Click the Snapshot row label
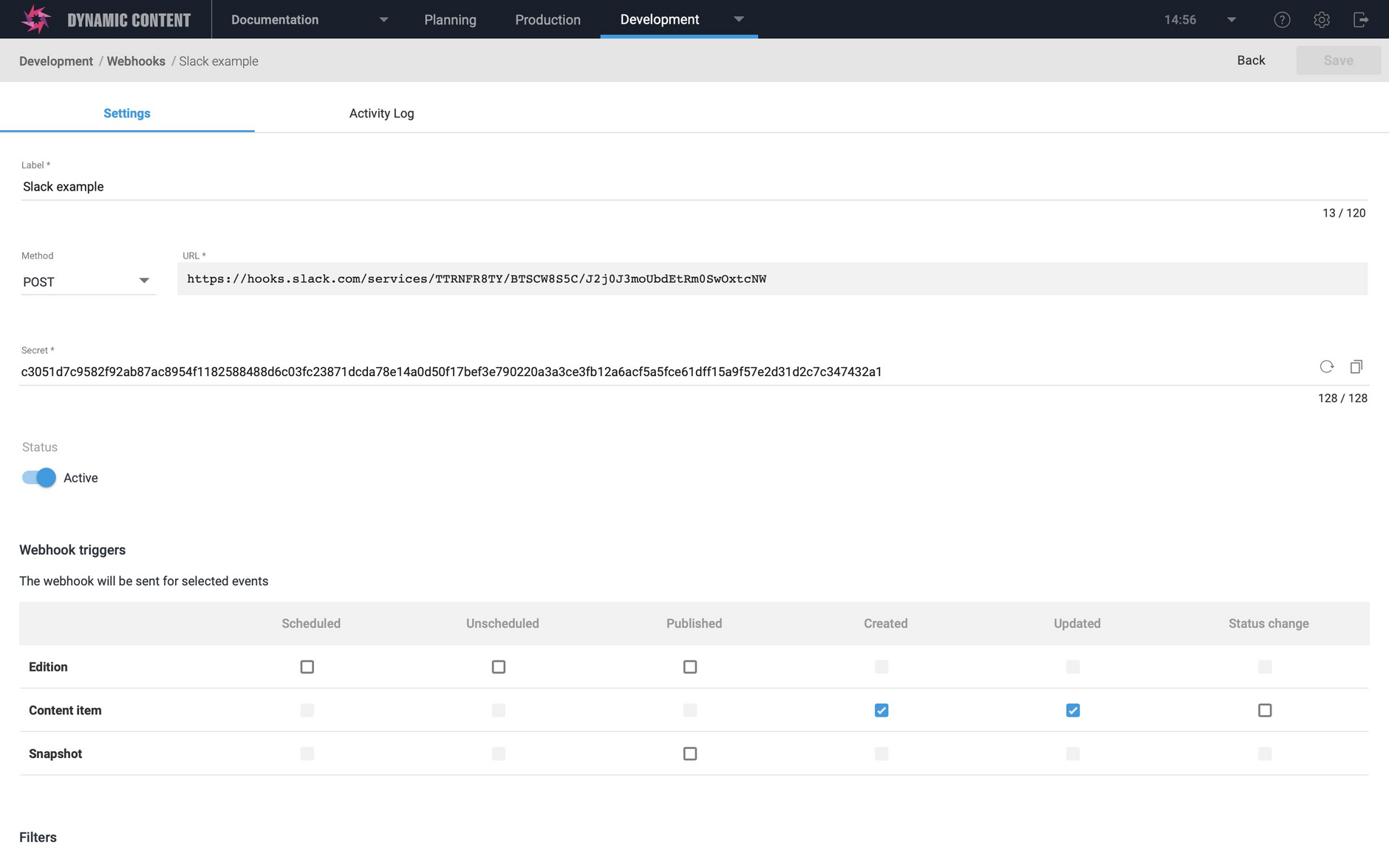The width and height of the screenshot is (1389, 868). (55, 753)
